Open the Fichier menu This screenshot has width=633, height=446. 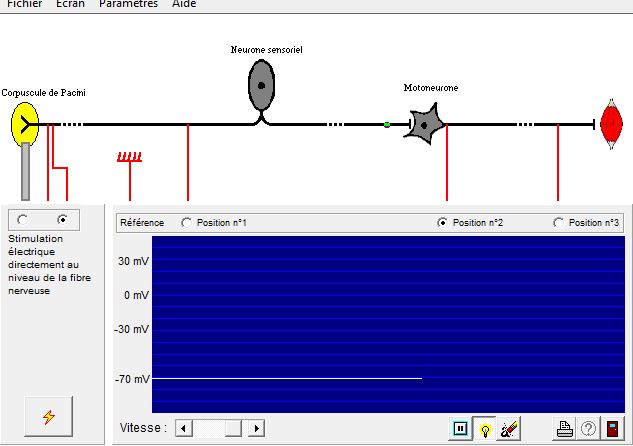pos(24,4)
